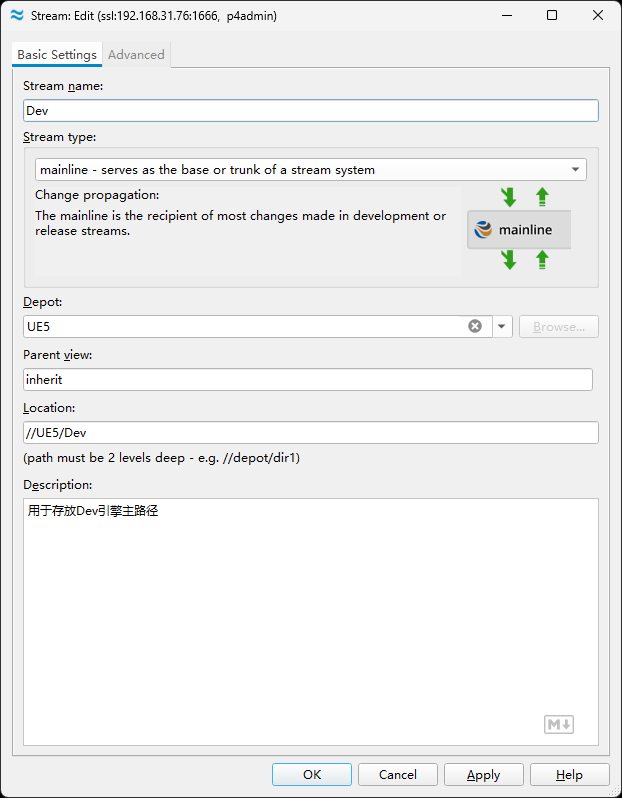This screenshot has width=622, height=798.
Task: Switch to the Advanced tab
Action: [136, 54]
